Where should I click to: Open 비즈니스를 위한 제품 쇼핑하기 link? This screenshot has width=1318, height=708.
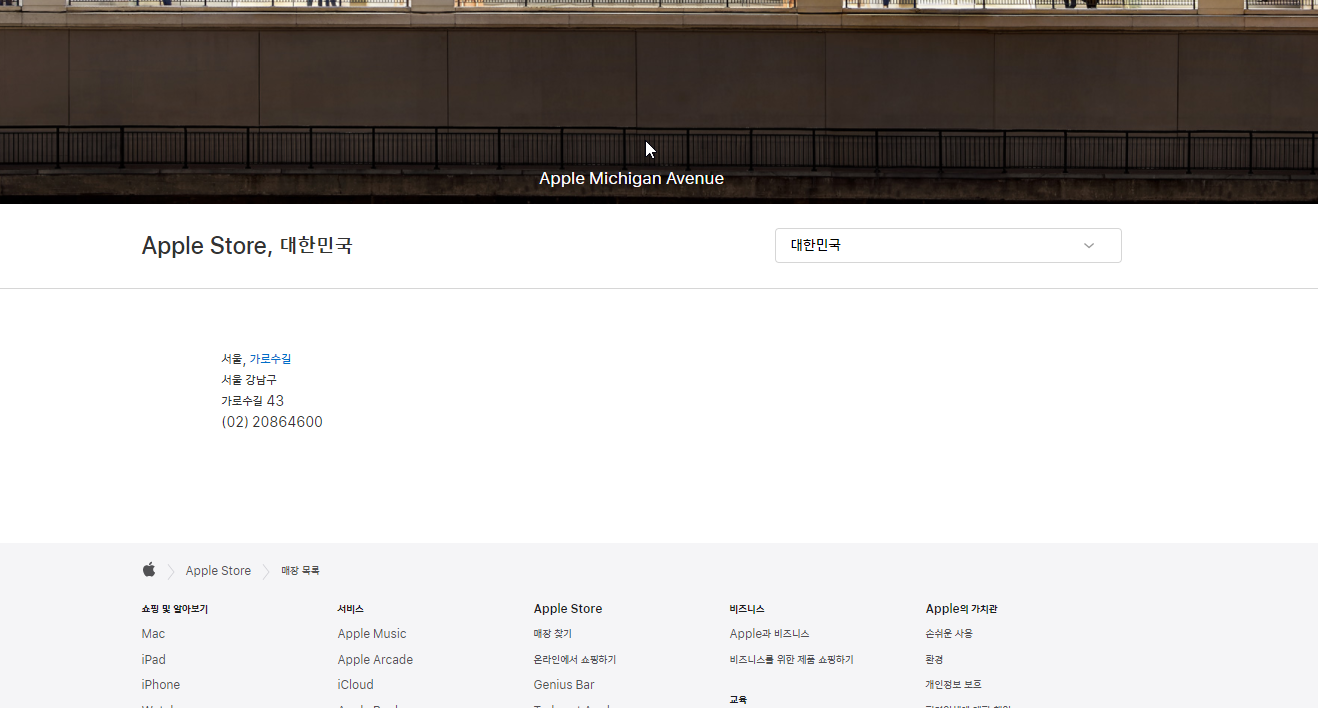(x=791, y=660)
